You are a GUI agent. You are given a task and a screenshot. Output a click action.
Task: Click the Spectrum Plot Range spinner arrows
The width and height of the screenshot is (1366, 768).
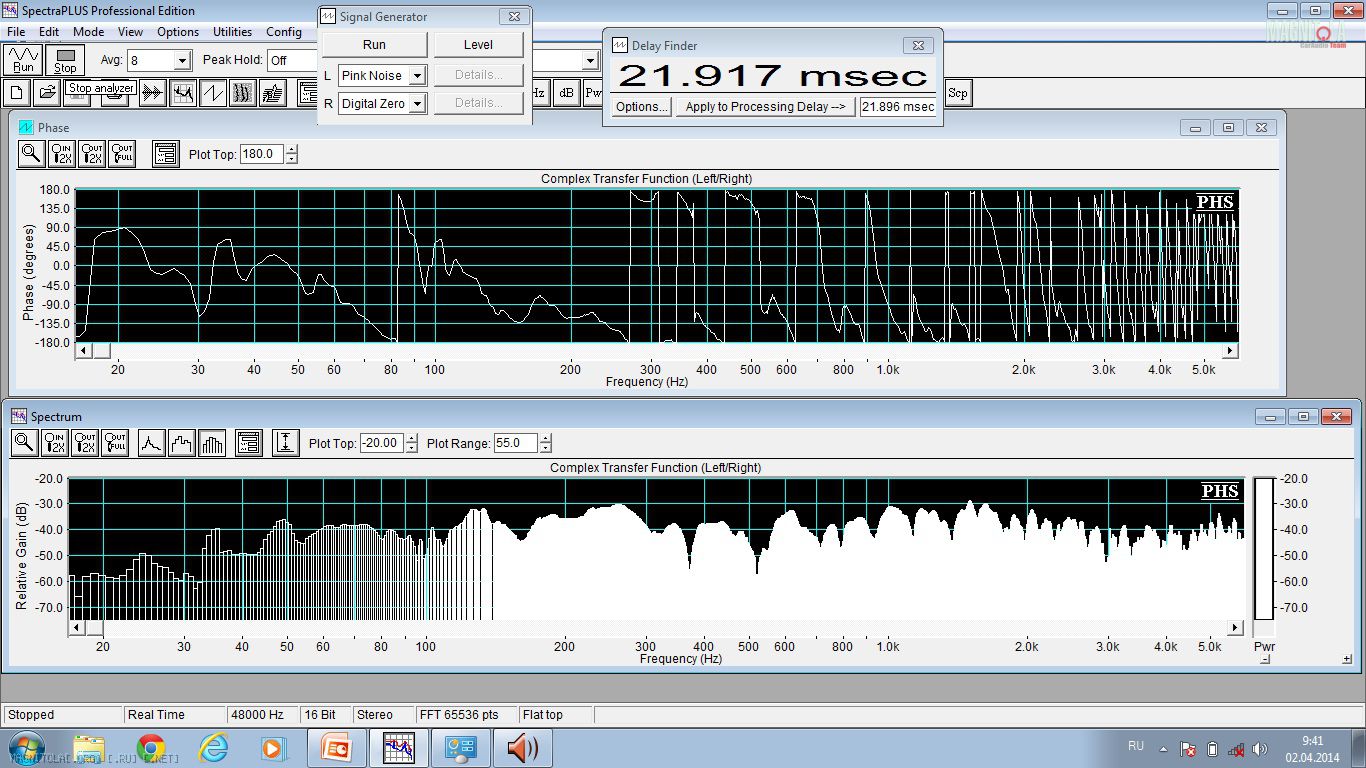(546, 443)
